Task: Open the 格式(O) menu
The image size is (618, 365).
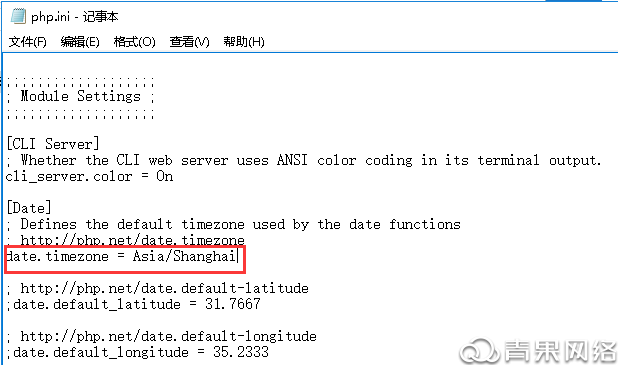Action: [x=134, y=42]
